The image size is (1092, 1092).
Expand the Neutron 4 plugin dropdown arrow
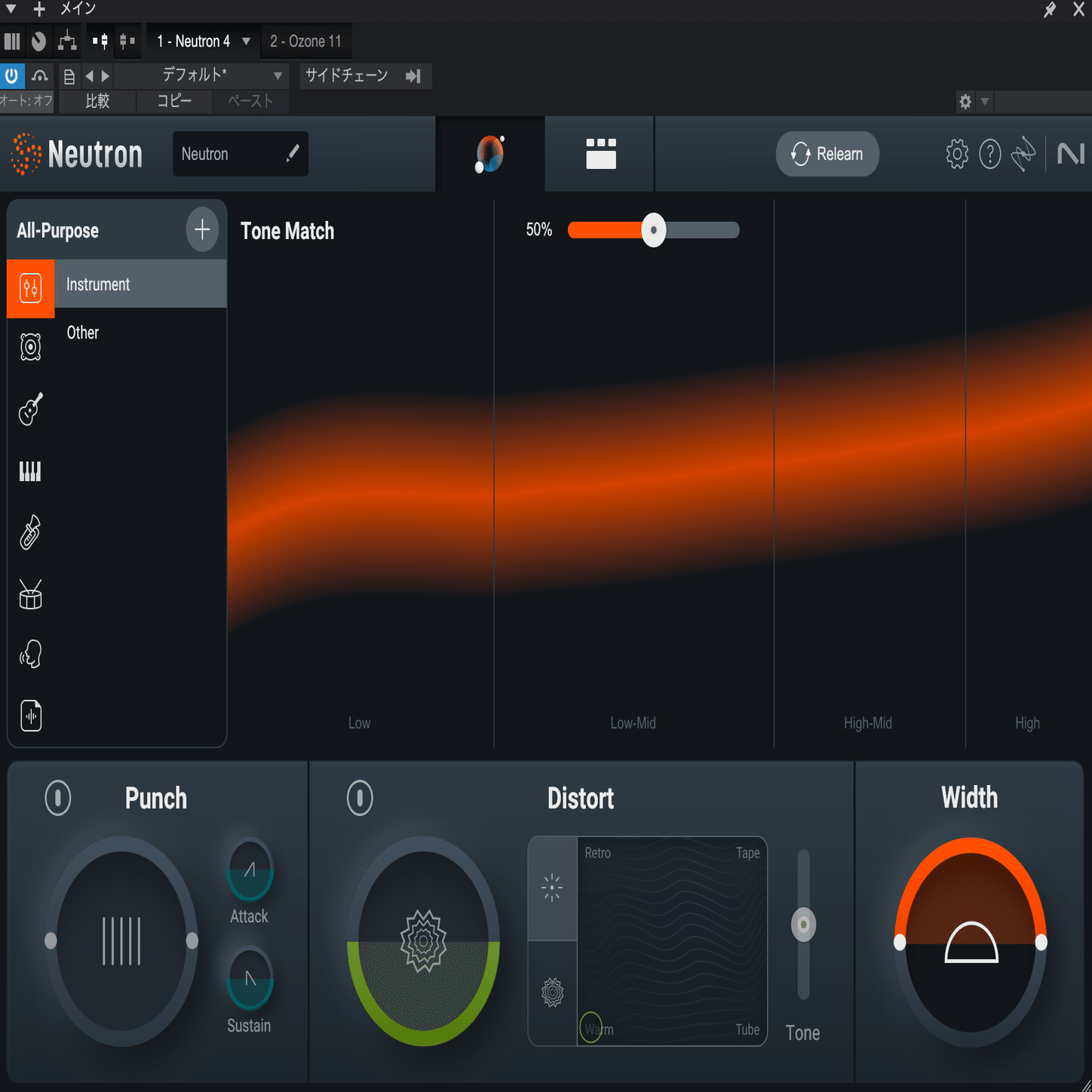[246, 41]
